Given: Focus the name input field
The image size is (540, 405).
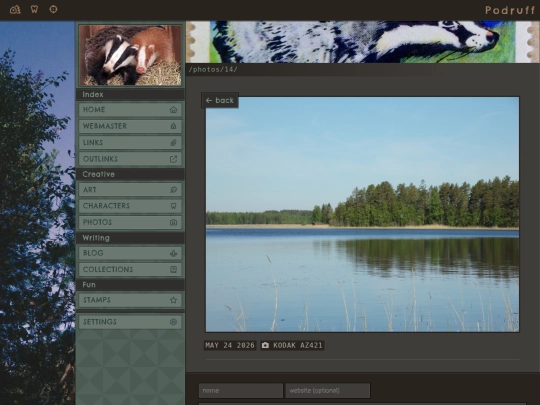Looking at the screenshot, I should [x=241, y=391].
